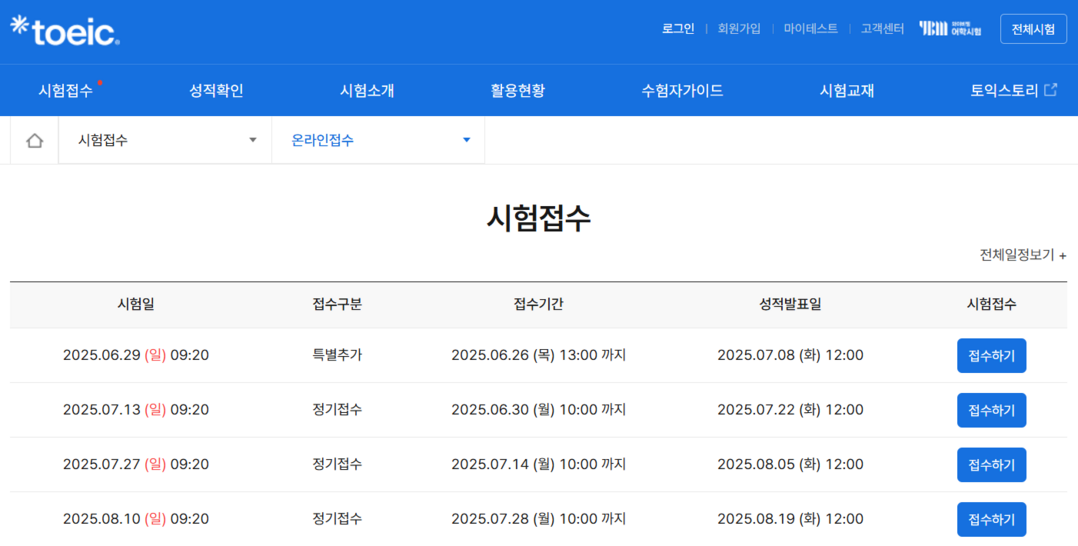
Task: Open 고객센터 link
Action: [882, 29]
